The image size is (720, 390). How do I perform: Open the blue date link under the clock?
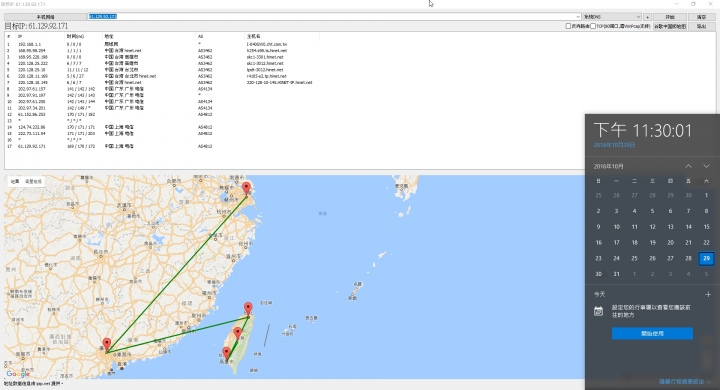[614, 145]
